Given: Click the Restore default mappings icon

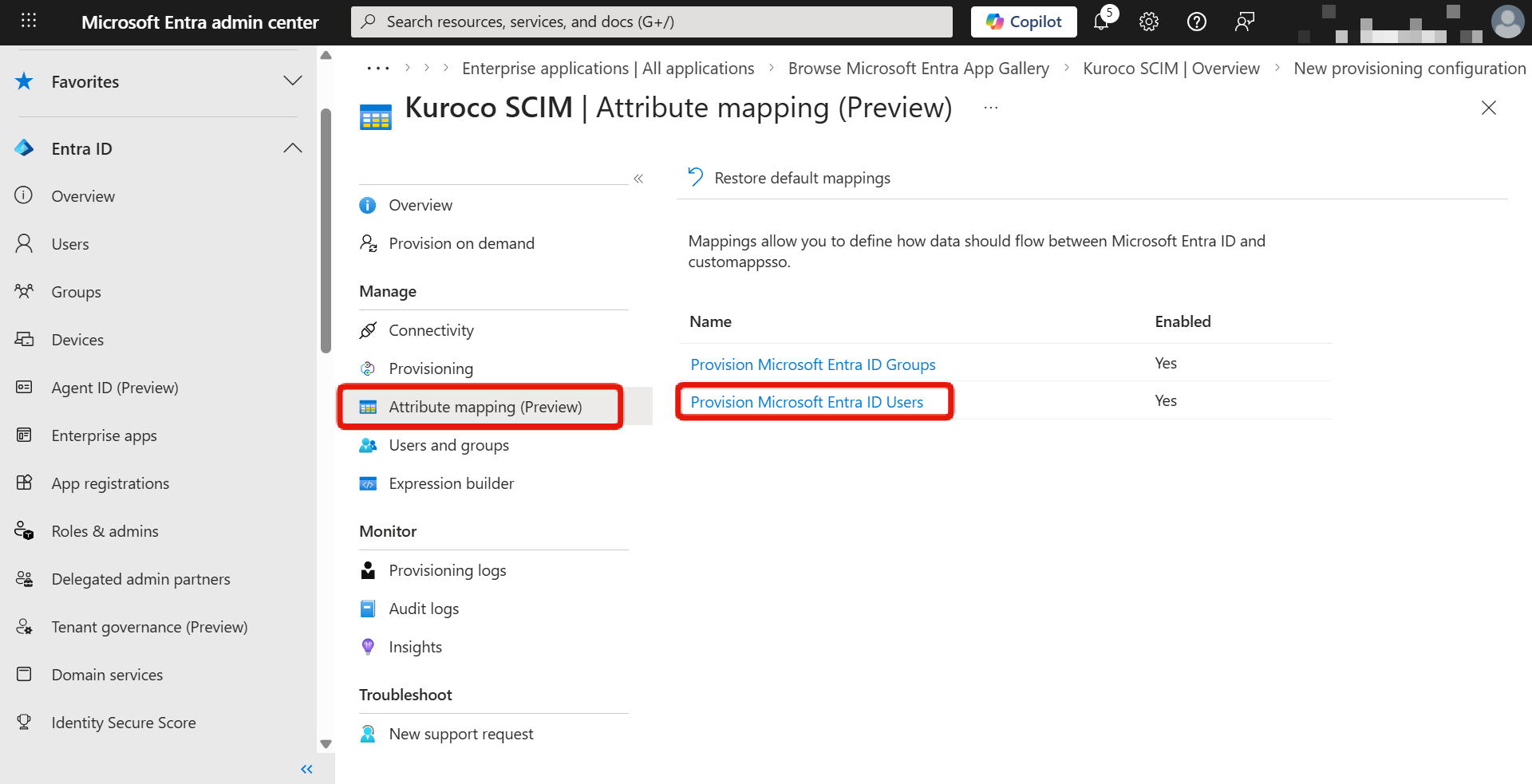Looking at the screenshot, I should pyautogui.click(x=696, y=177).
